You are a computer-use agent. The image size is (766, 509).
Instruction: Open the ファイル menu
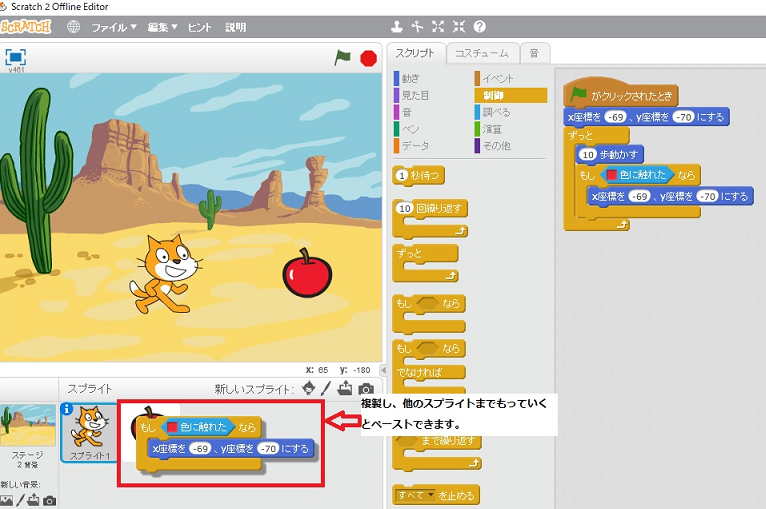[x=114, y=27]
